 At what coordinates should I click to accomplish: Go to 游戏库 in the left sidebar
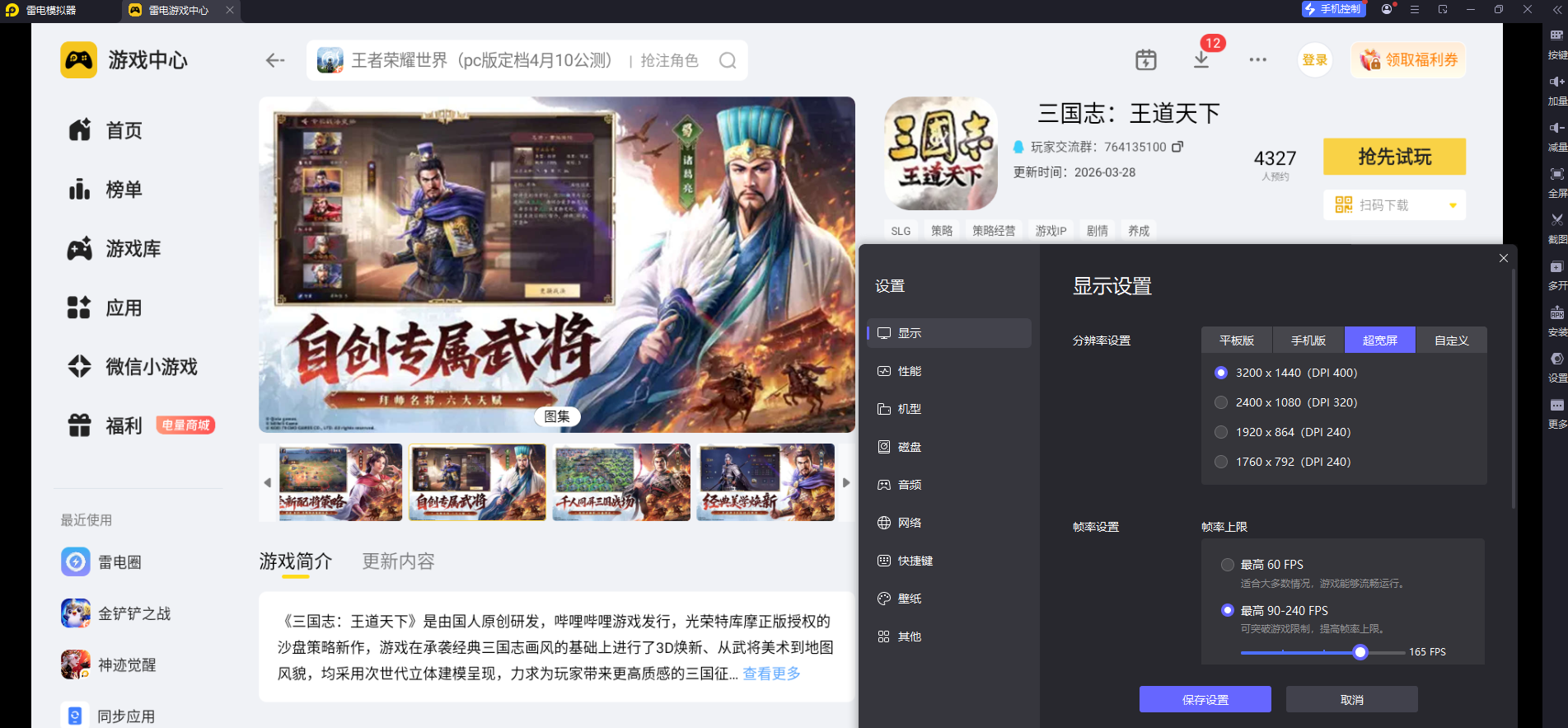pyautogui.click(x=114, y=249)
